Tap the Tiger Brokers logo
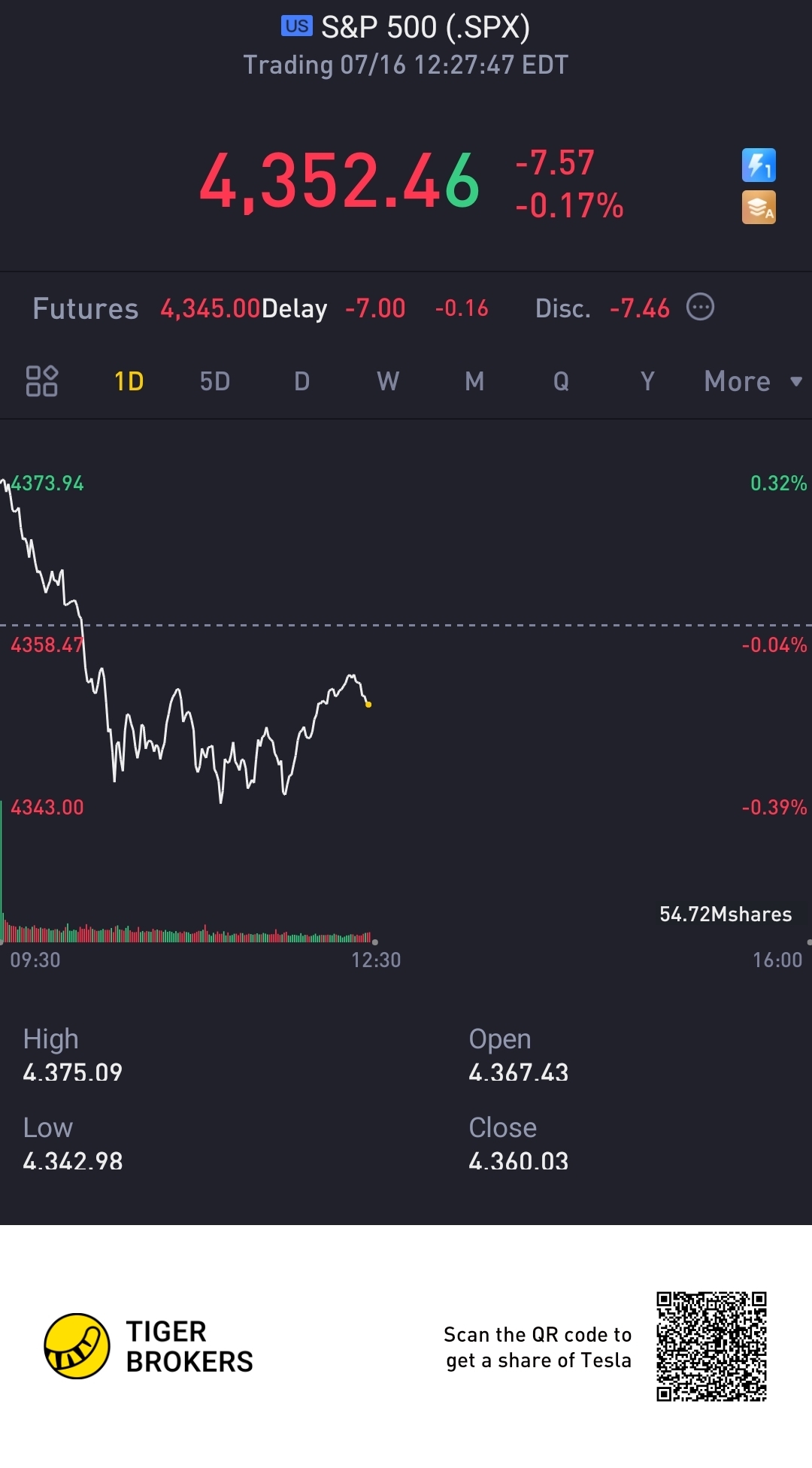The height and width of the screenshot is (1468, 812). coord(77,1346)
